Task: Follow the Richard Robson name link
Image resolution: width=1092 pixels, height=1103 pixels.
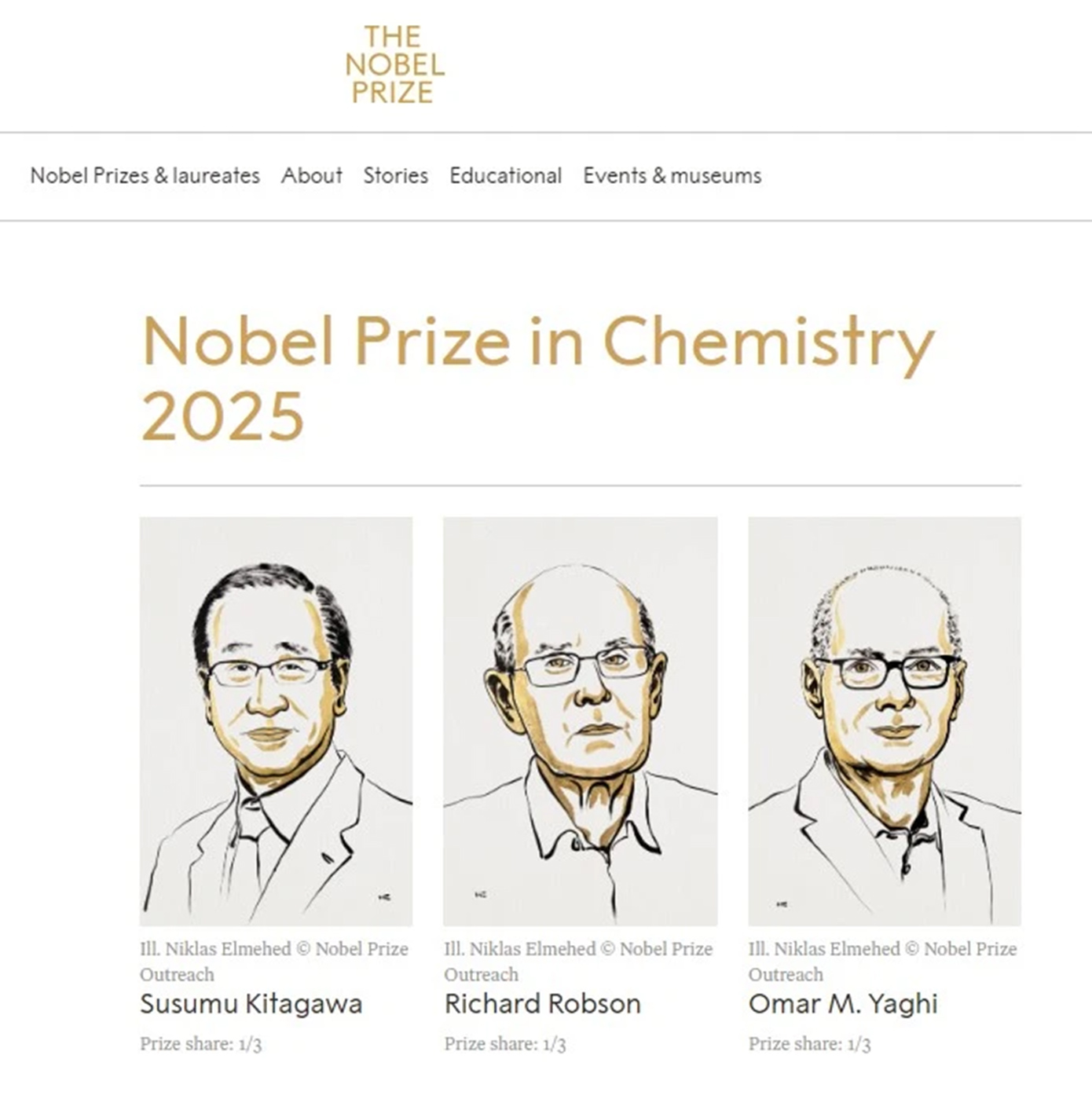Action: (x=542, y=1004)
